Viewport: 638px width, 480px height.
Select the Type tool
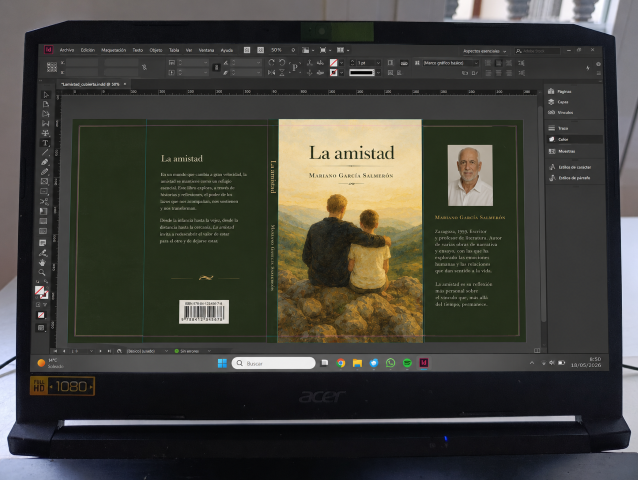(45, 143)
